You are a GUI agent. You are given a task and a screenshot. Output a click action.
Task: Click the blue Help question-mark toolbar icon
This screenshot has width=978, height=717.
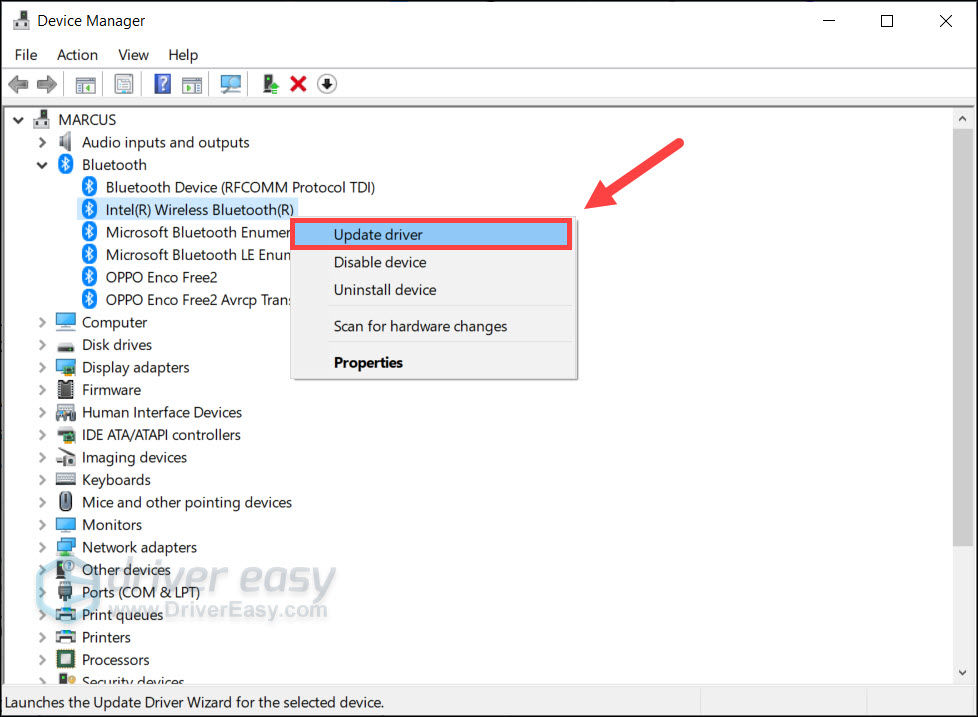162,85
